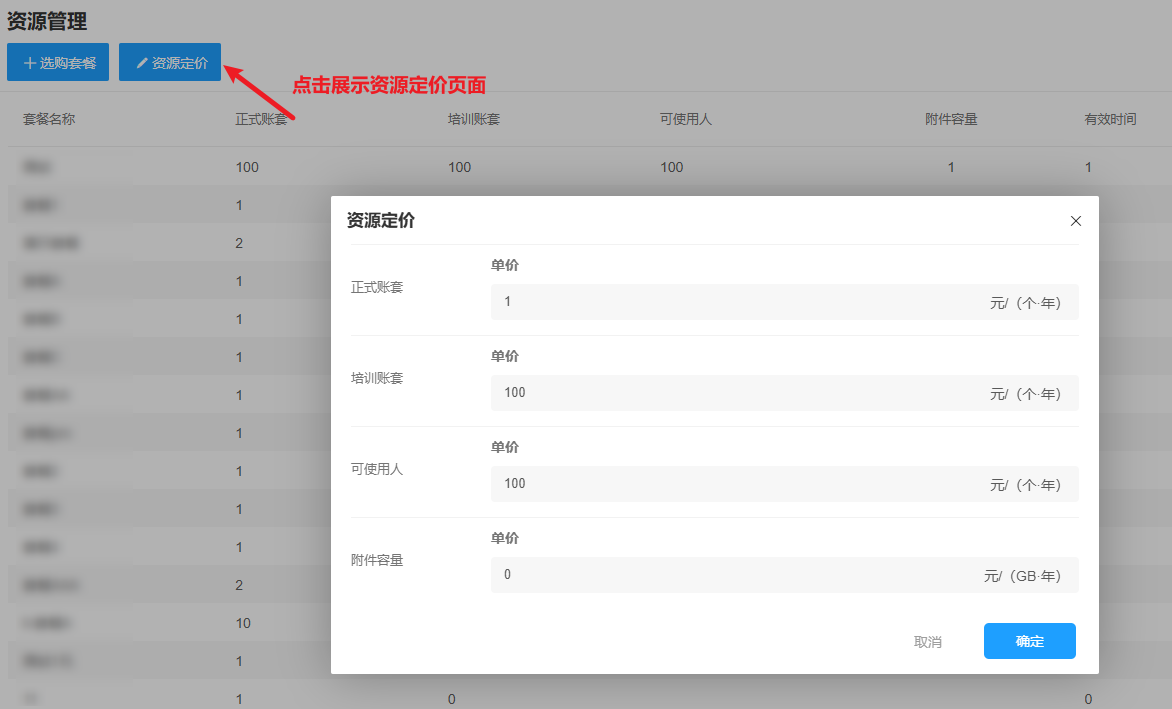This screenshot has height=709, width=1172.
Task: Click the 附件容量 price field showing 0
Action: [700, 574]
